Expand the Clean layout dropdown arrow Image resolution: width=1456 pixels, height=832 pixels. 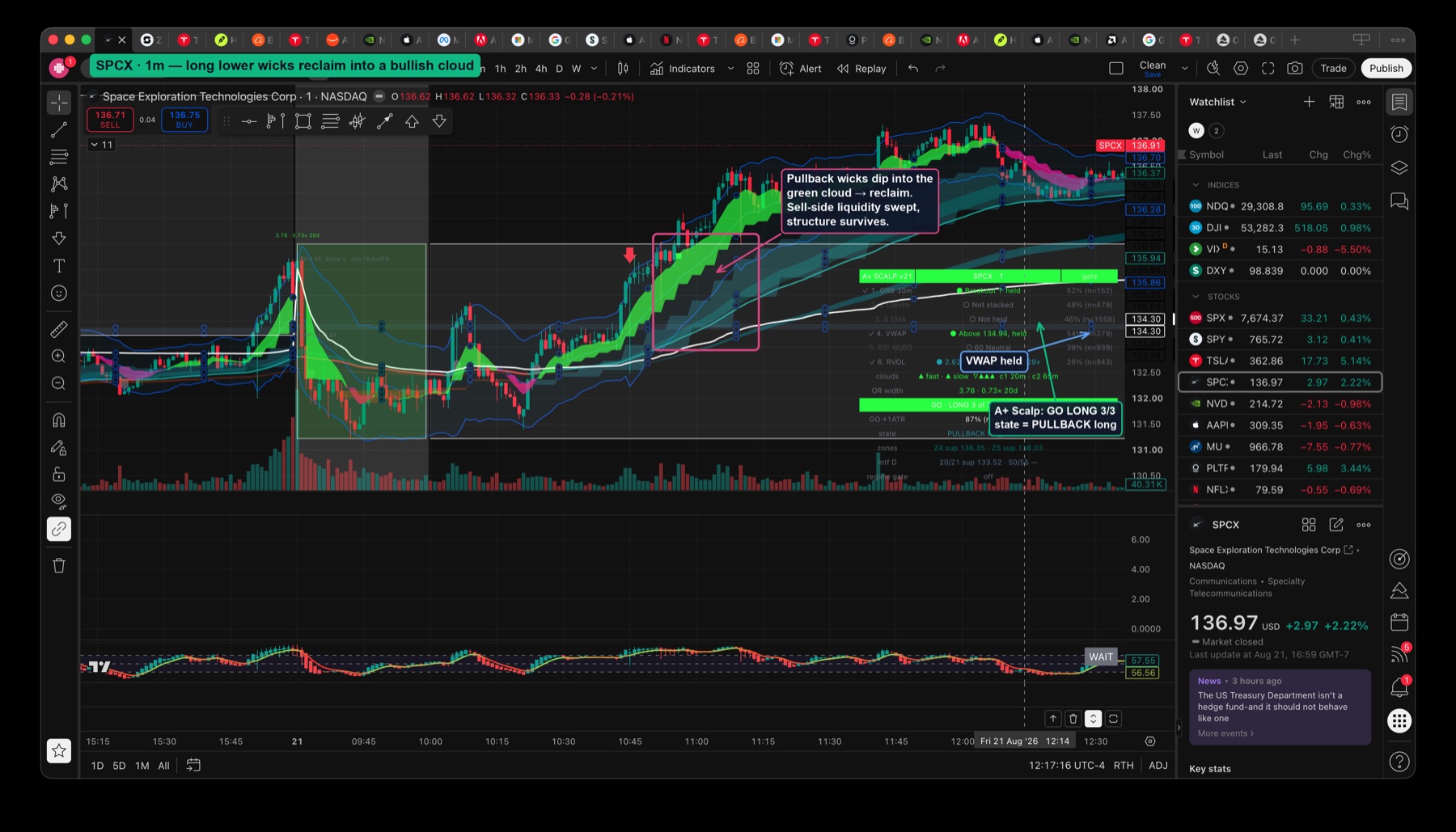coord(1185,69)
